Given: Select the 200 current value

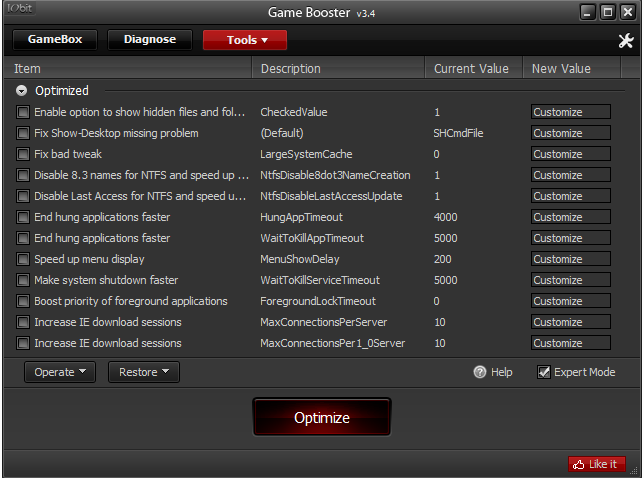Looking at the screenshot, I should [x=442, y=259].
